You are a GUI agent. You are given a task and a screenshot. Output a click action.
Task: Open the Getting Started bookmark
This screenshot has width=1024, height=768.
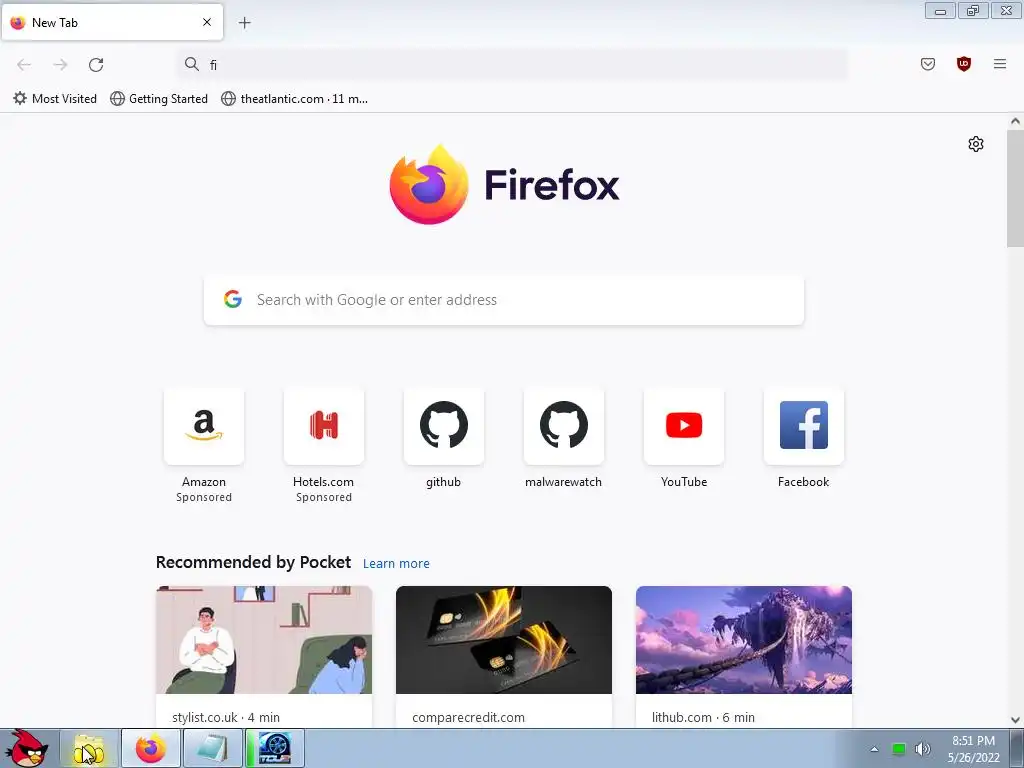(159, 99)
